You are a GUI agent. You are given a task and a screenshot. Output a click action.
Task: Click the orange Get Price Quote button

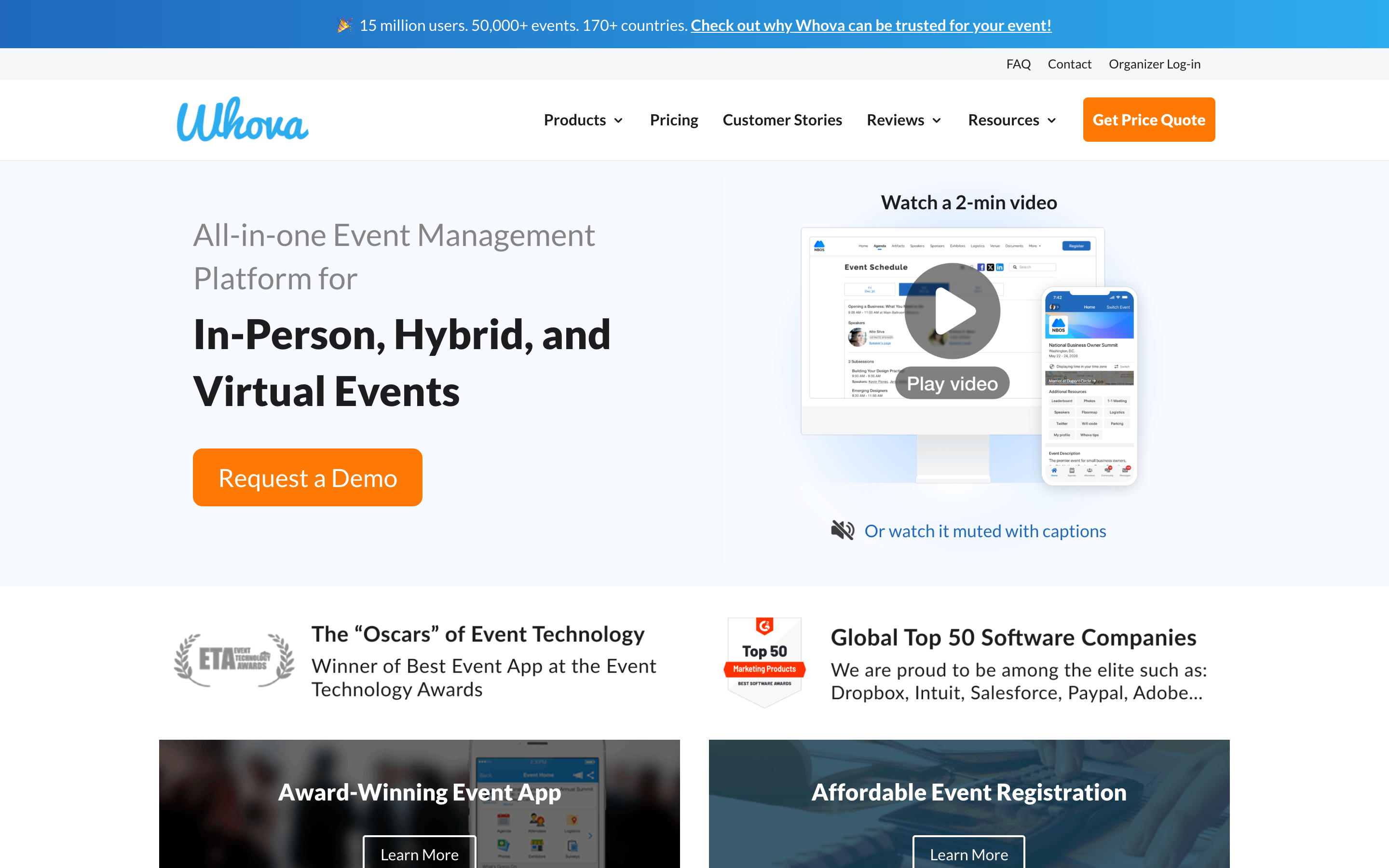point(1148,120)
